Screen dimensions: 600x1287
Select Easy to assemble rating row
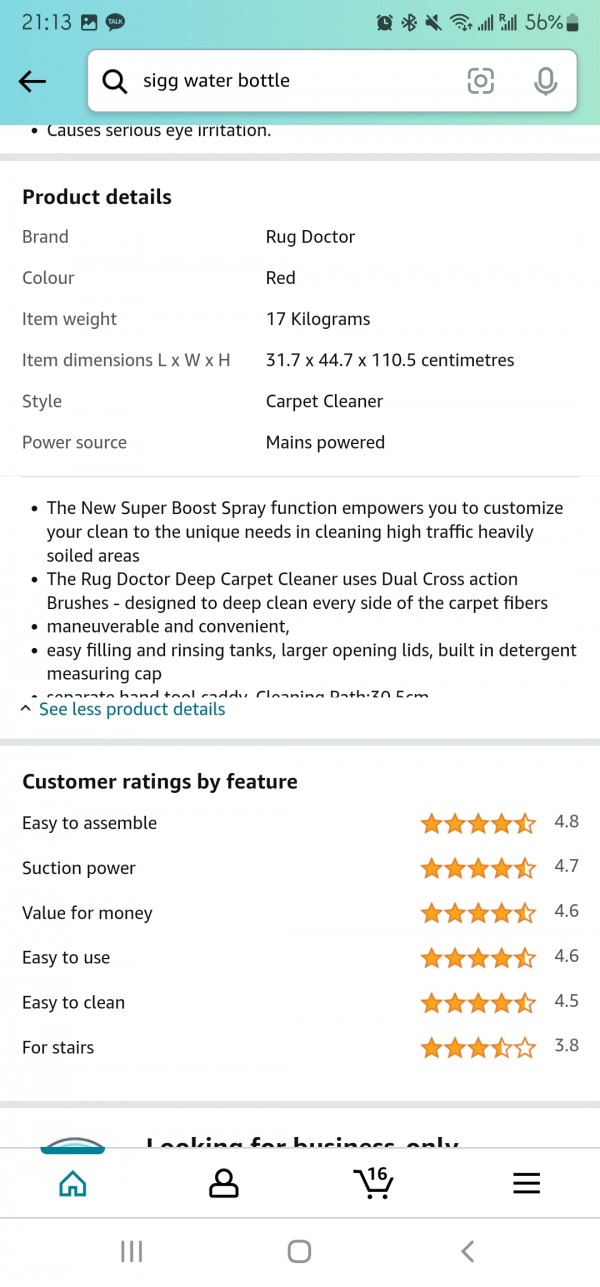click(x=300, y=823)
